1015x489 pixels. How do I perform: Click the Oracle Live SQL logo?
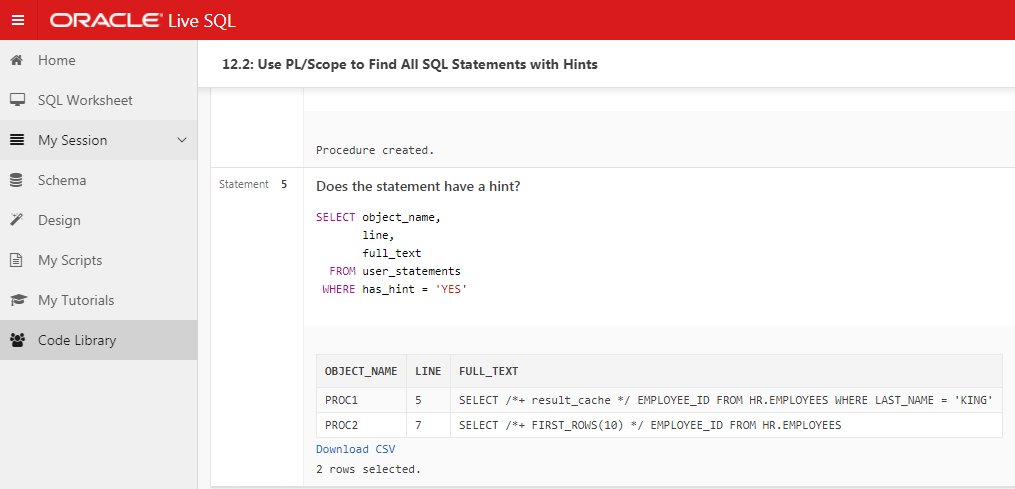142,20
